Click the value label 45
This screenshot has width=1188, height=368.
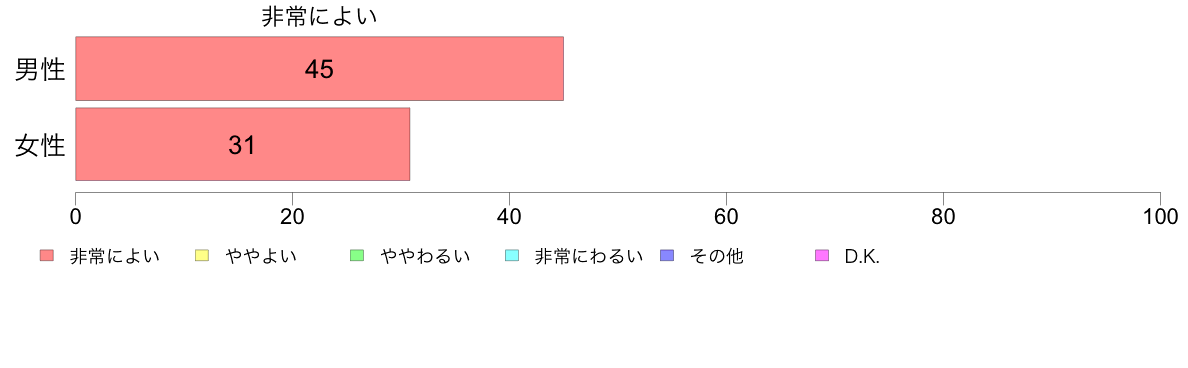[x=319, y=69]
